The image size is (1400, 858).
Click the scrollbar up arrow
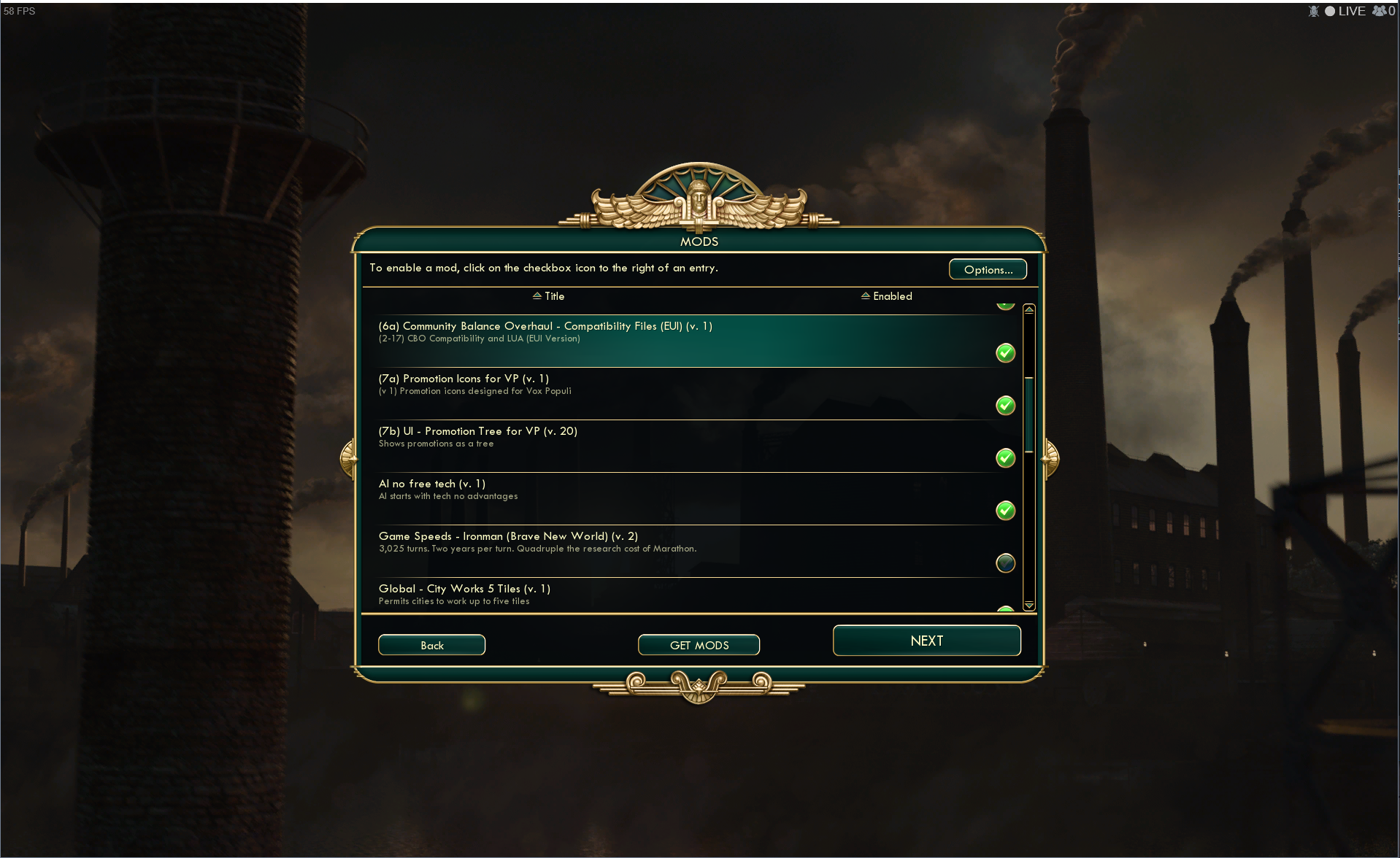coord(1029,310)
